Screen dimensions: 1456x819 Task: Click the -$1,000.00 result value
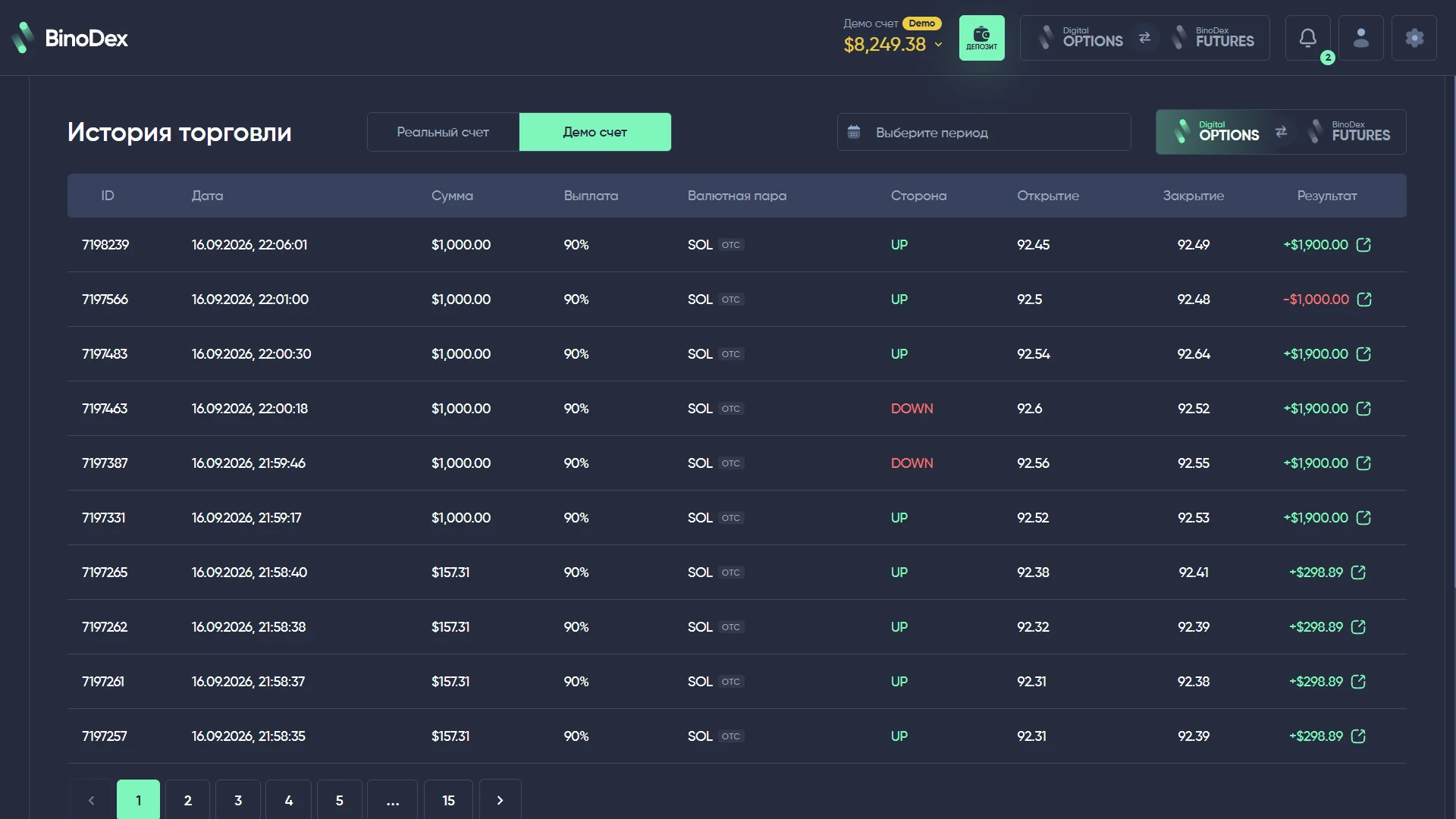tap(1316, 300)
